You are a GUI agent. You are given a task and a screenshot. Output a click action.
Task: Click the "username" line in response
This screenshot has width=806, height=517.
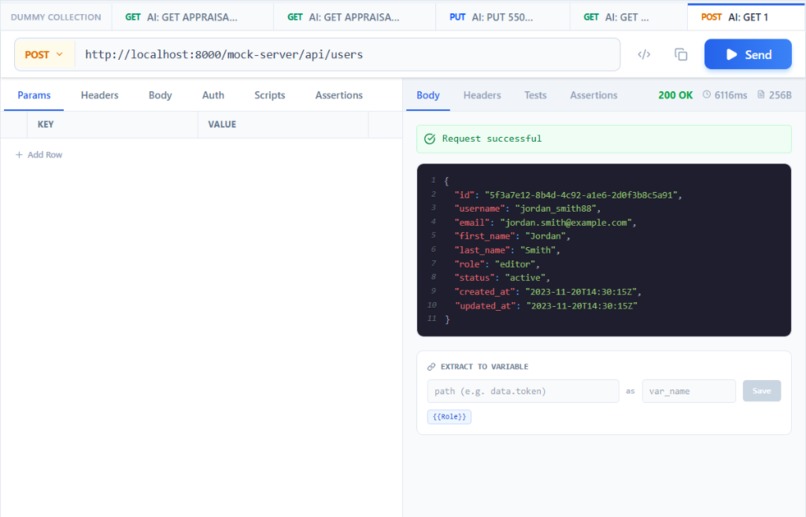[x=527, y=209]
